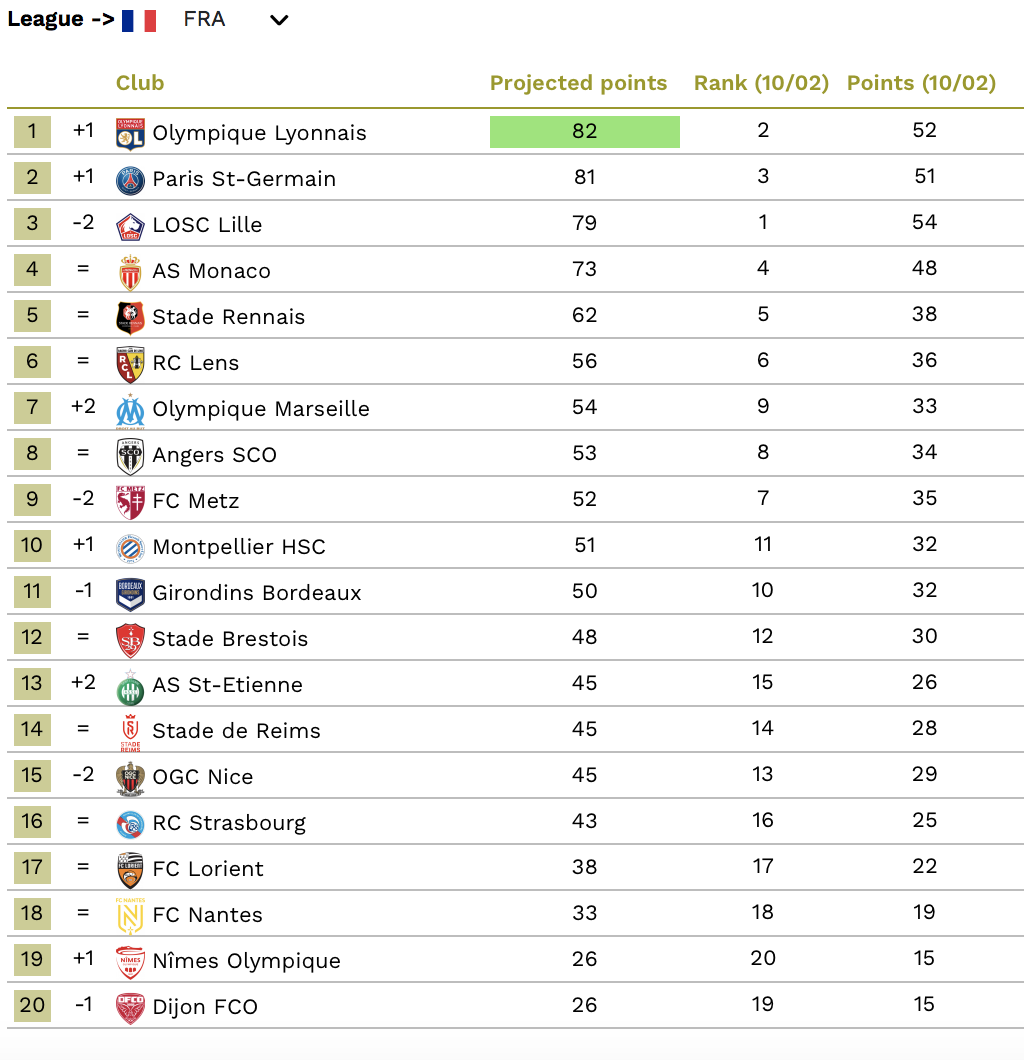1024x1060 pixels.
Task: Click the FC Nantes yellow logo
Action: tap(130, 916)
